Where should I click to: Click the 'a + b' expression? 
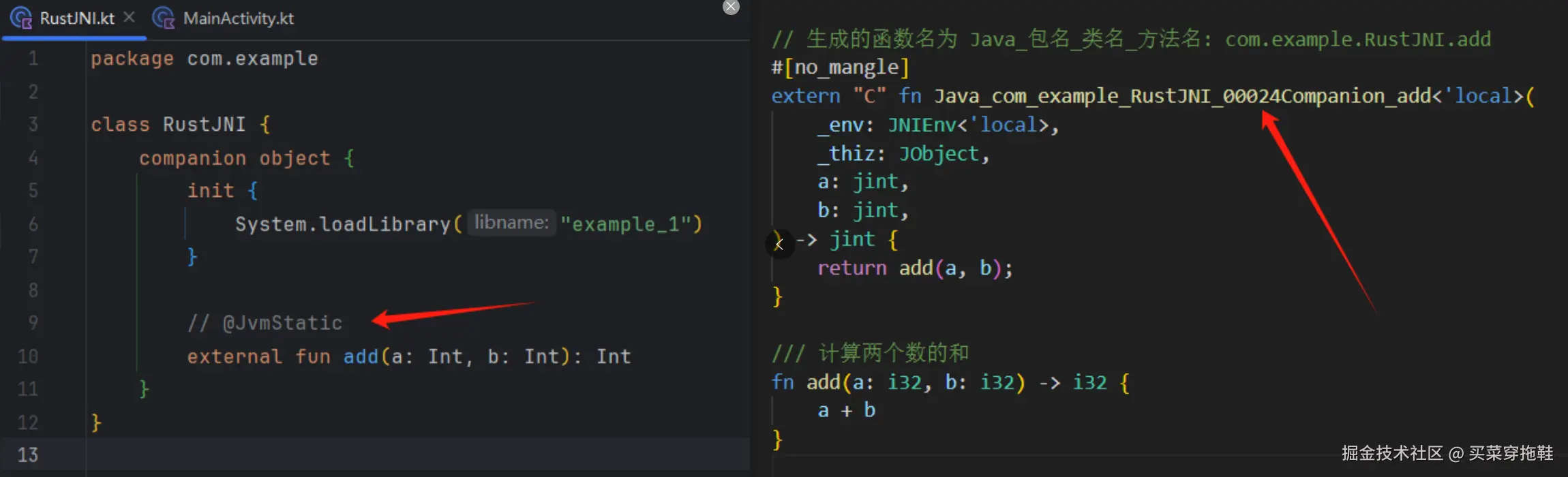click(x=846, y=410)
